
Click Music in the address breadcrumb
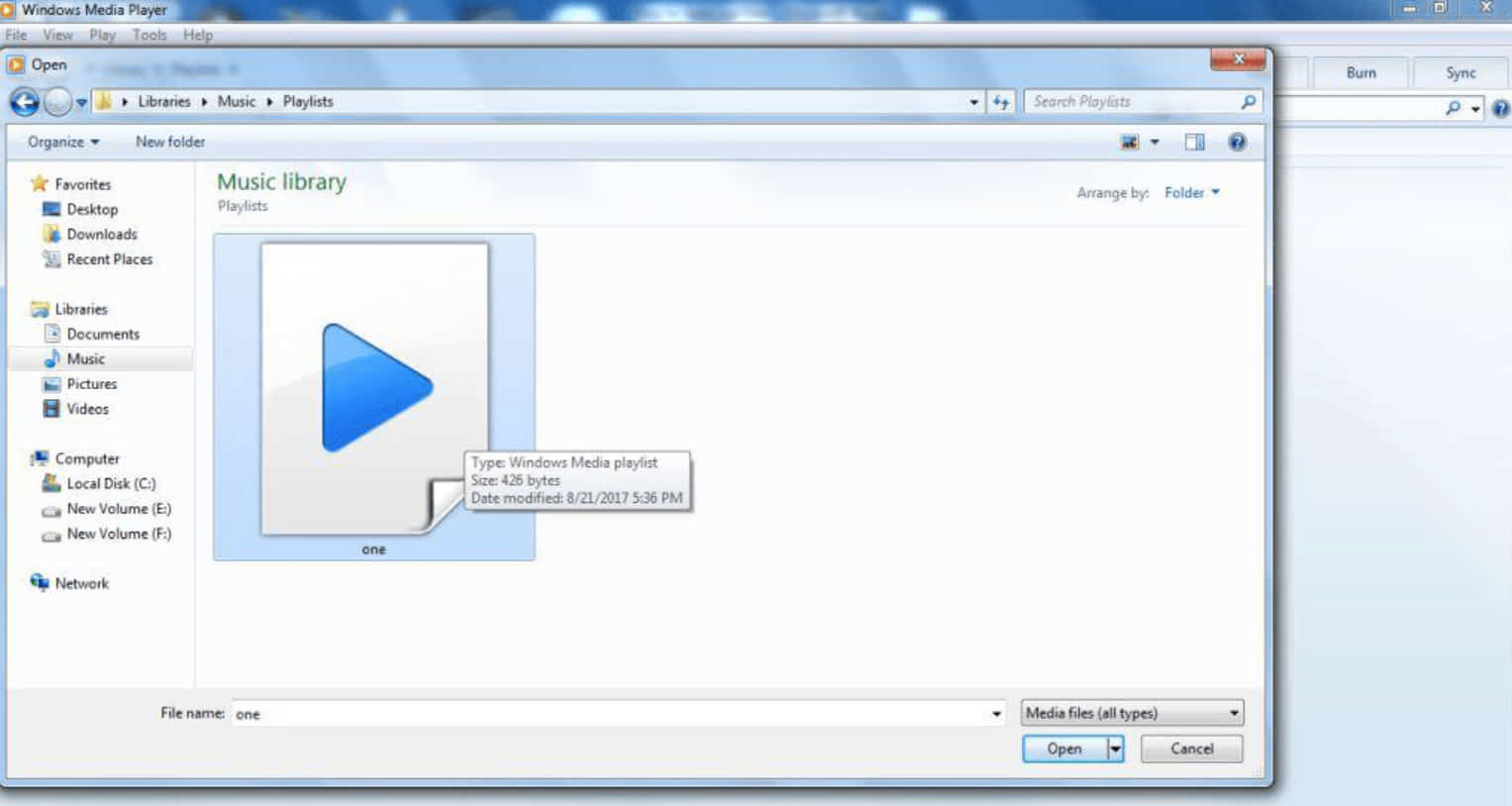237,101
